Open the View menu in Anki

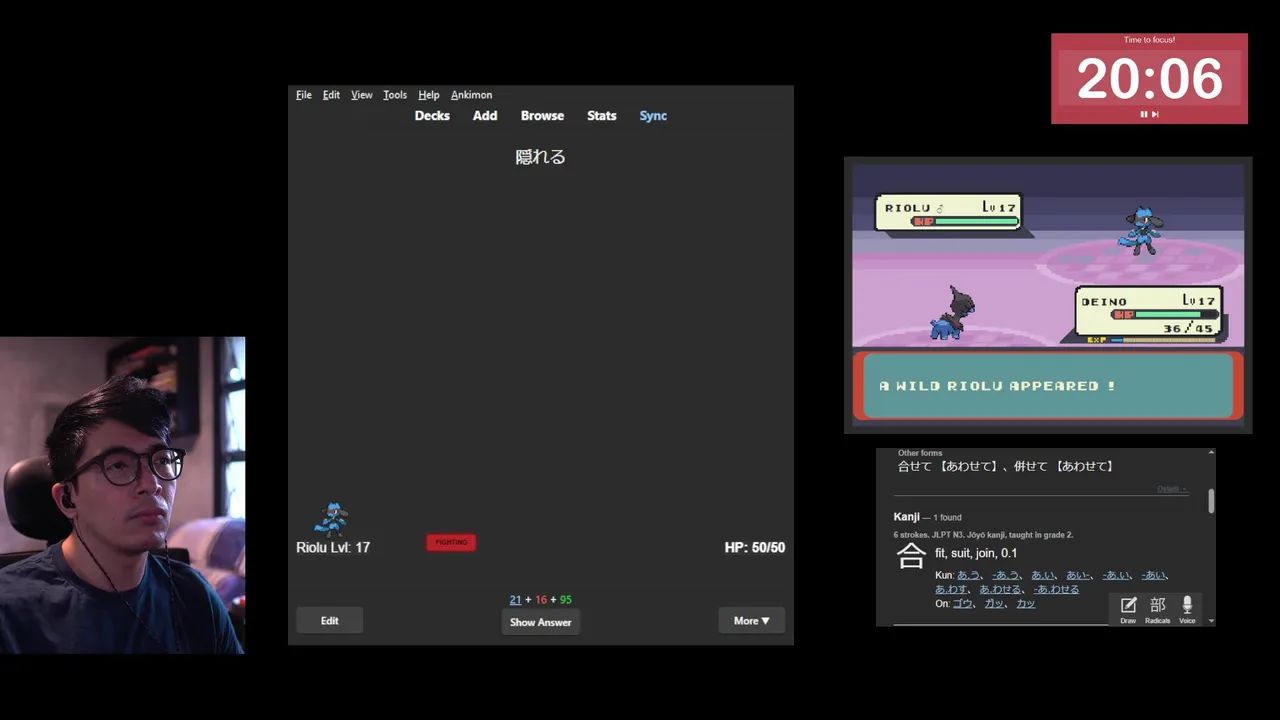tap(362, 95)
